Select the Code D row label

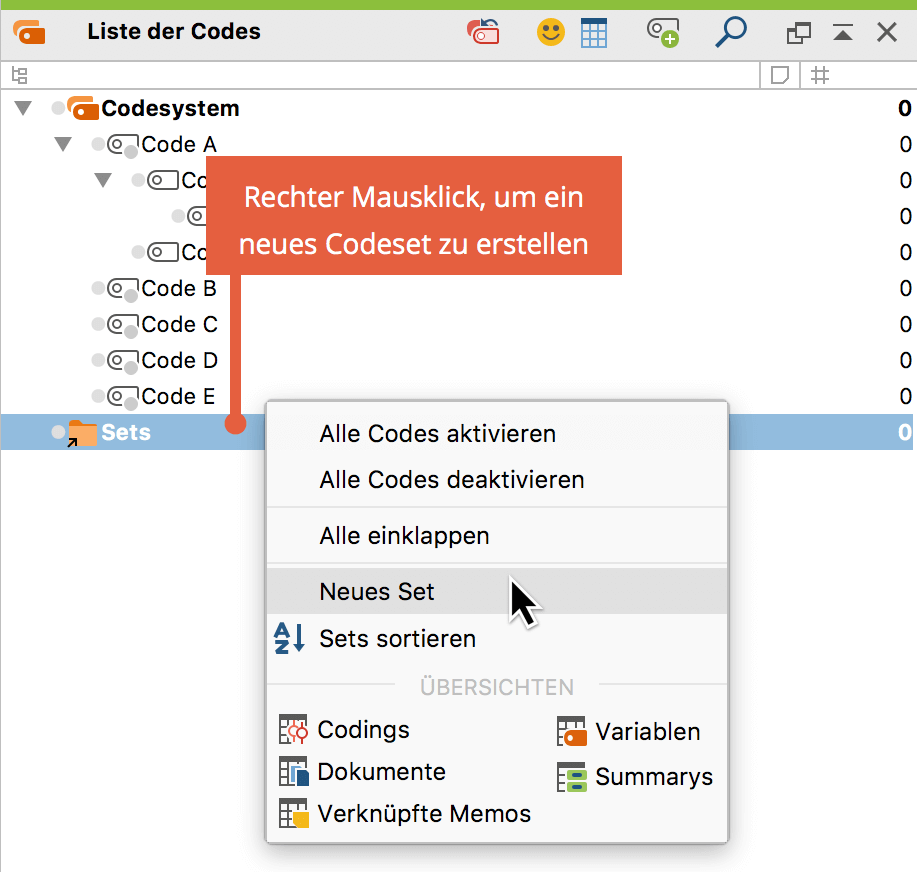[x=180, y=360]
